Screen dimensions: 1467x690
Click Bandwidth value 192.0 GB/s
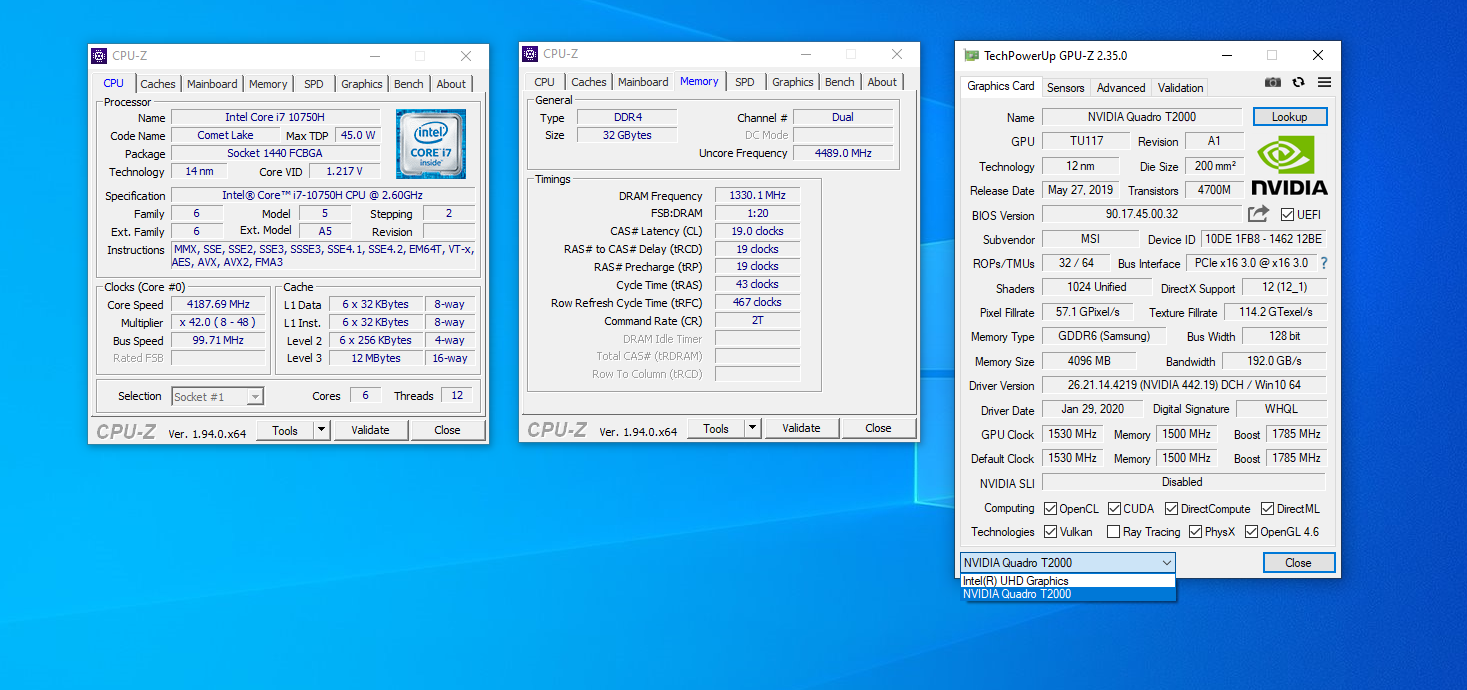click(x=1275, y=361)
